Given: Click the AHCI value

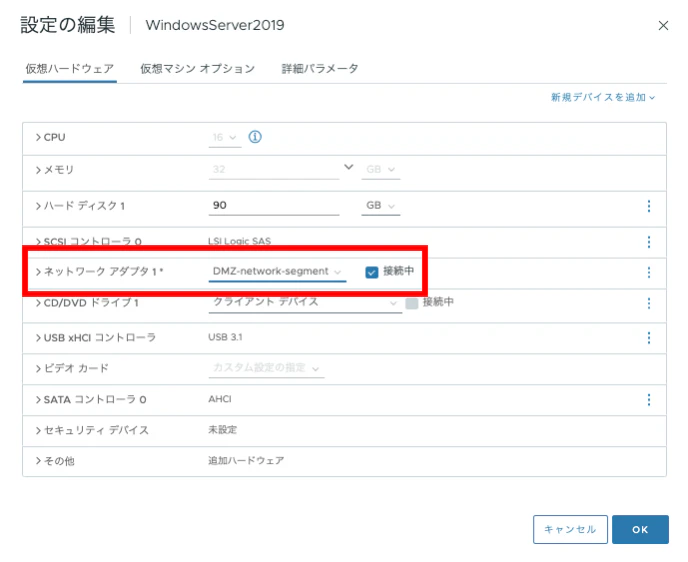Looking at the screenshot, I should (x=219, y=399).
